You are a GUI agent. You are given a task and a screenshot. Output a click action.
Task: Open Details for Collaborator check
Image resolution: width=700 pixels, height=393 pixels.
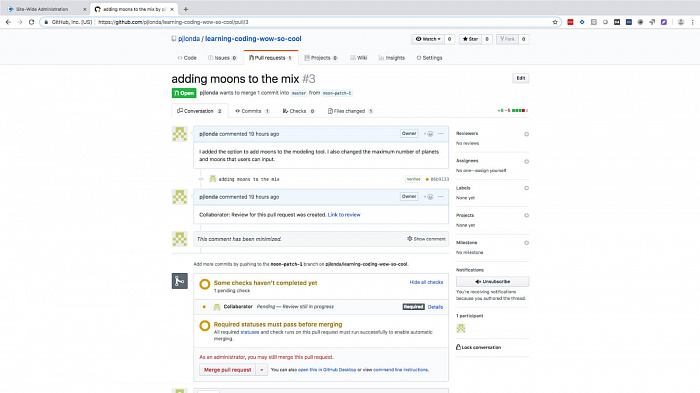pyautogui.click(x=435, y=307)
